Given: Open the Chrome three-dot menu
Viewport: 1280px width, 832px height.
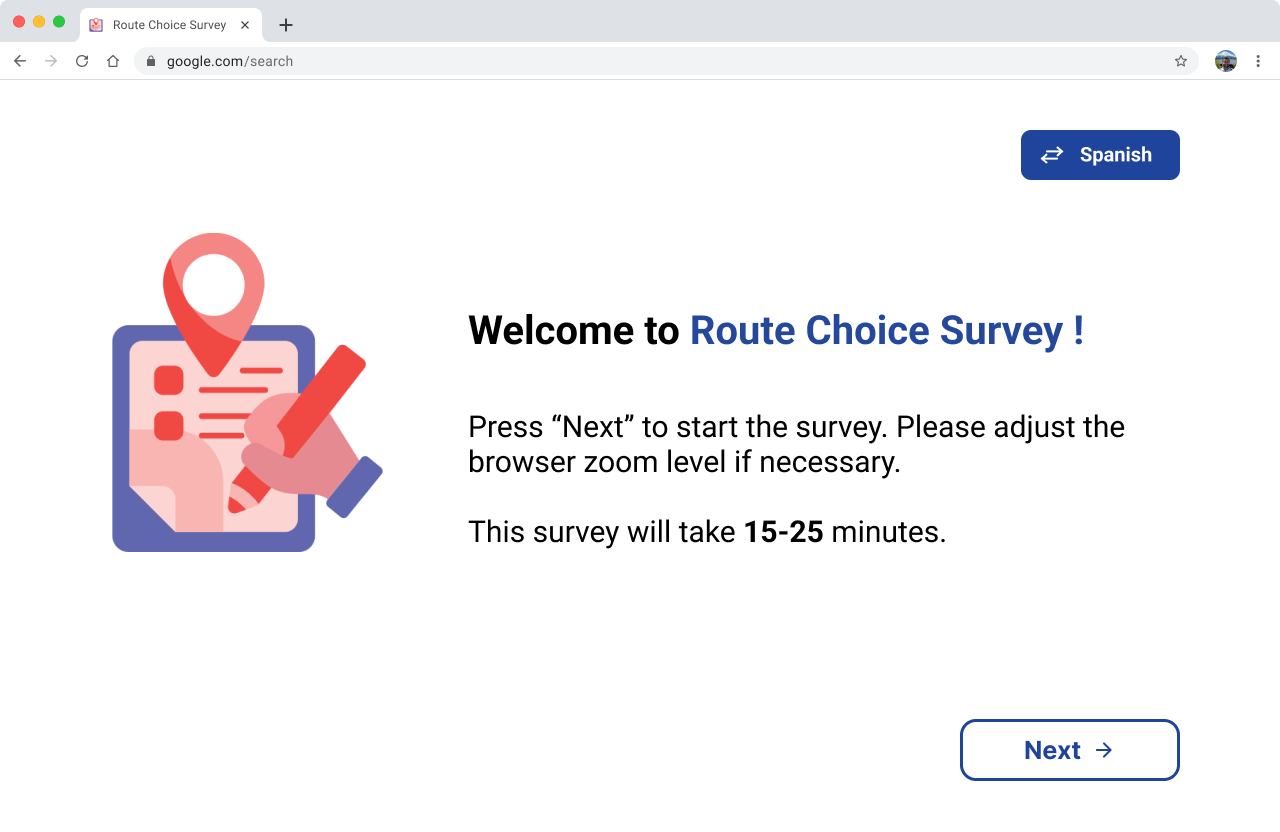Looking at the screenshot, I should click(x=1258, y=61).
